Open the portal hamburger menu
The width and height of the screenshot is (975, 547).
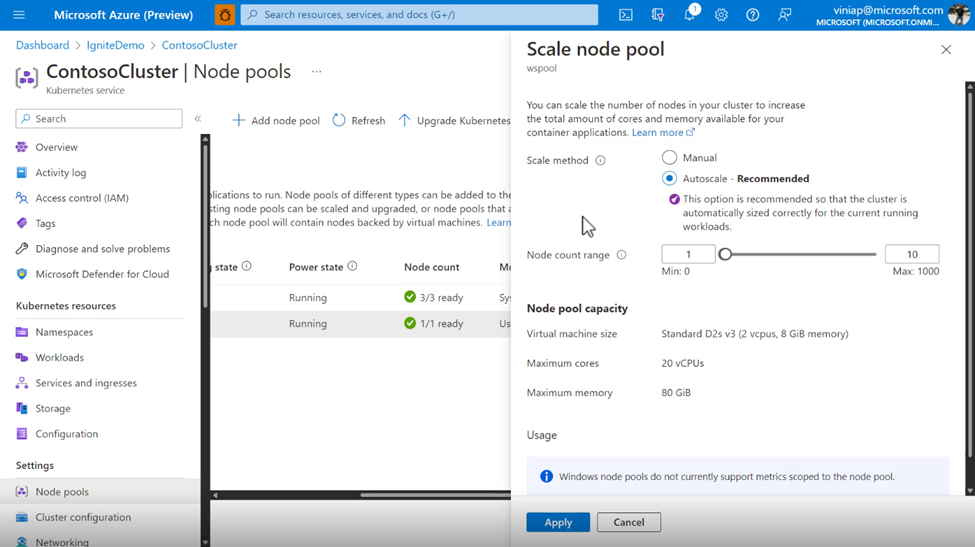tap(19, 14)
